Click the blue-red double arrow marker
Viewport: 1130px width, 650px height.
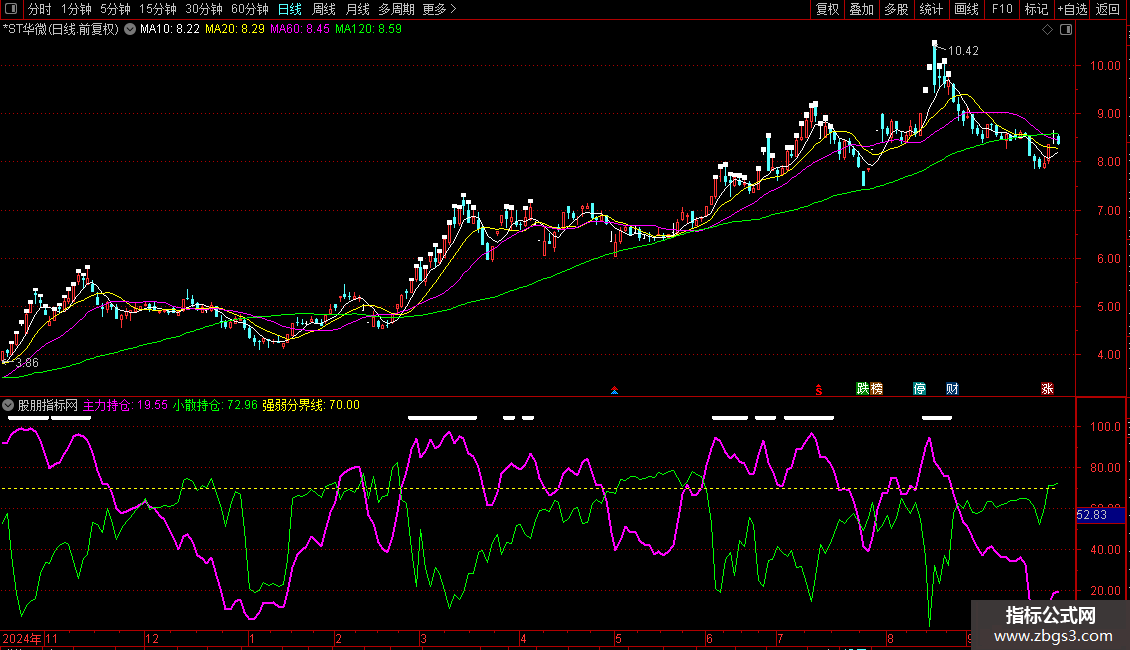(614, 390)
